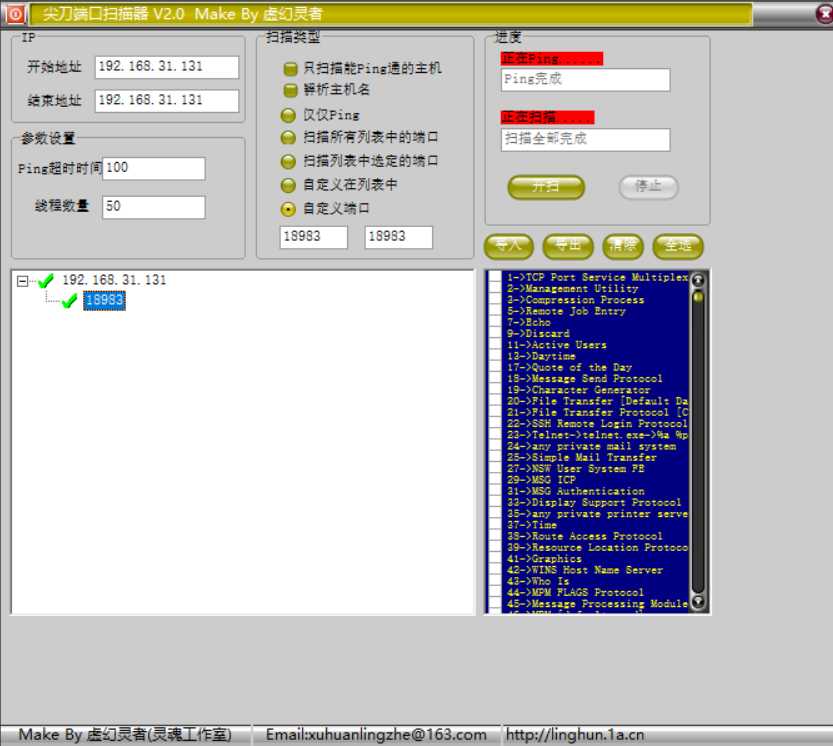The image size is (833, 746).
Task: Click the 清除 clear button
Action: pos(623,246)
